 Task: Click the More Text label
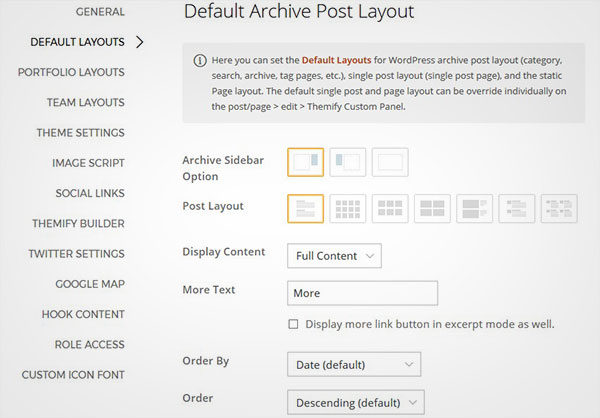point(209,289)
